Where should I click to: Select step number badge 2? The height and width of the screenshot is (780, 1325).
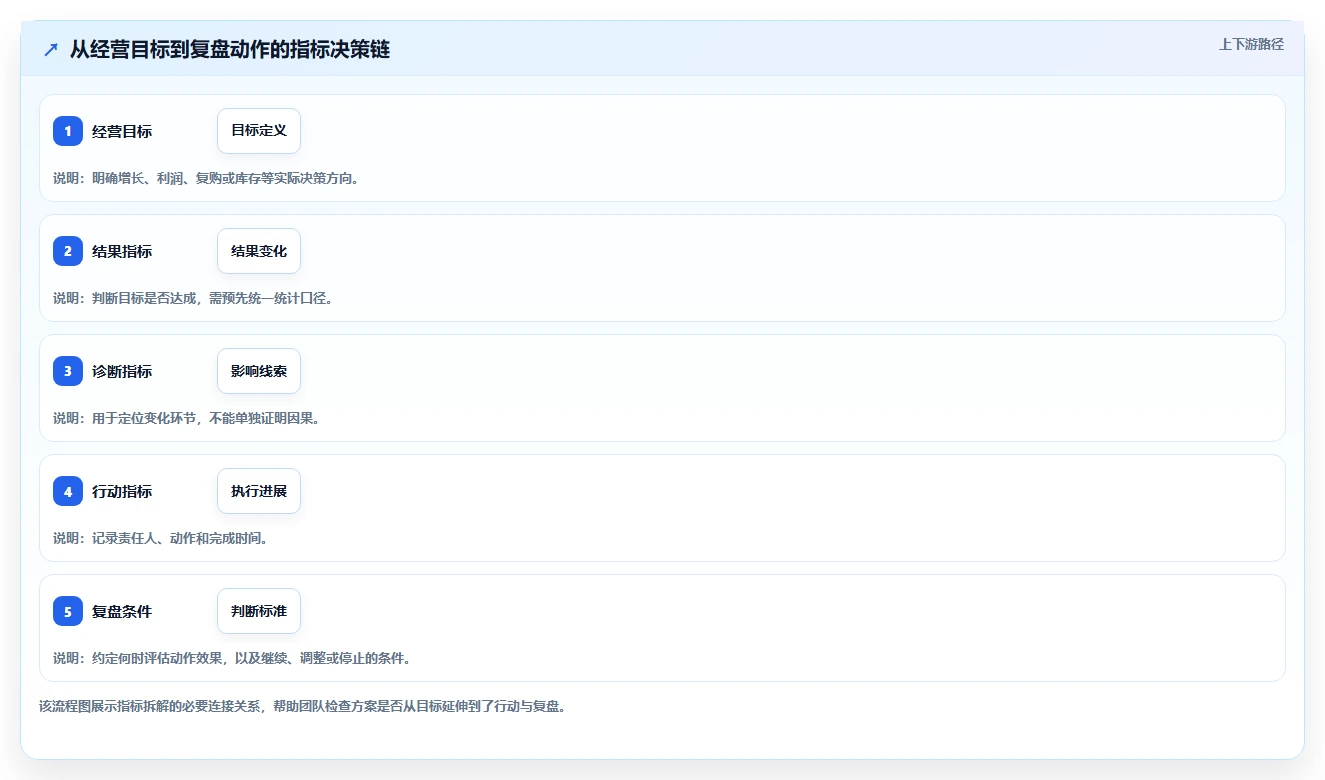[68, 251]
